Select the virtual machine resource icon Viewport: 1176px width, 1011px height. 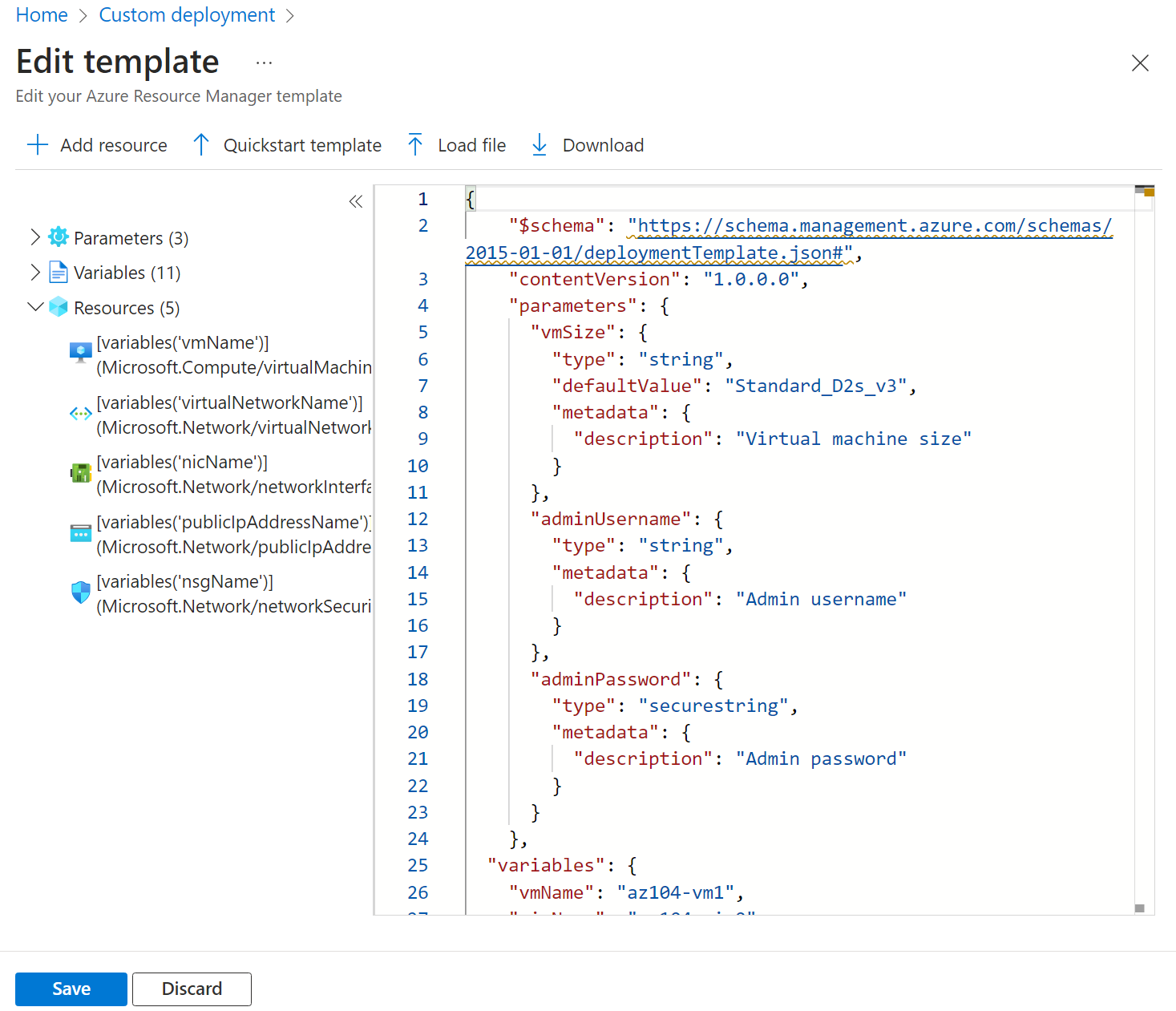coord(81,354)
